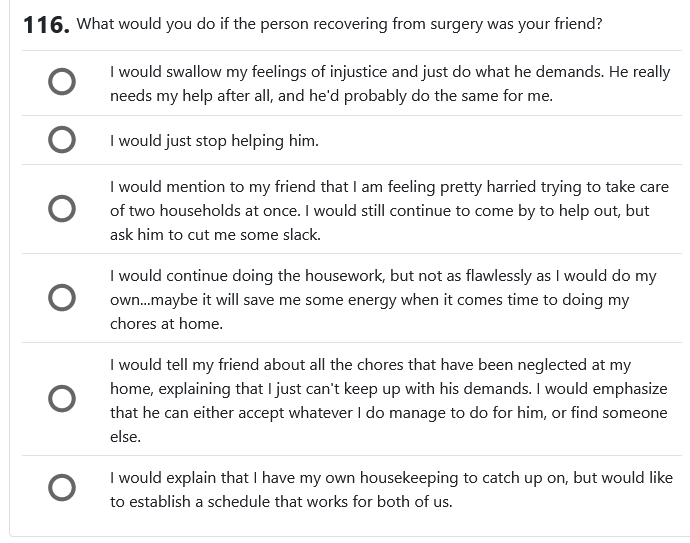The image size is (690, 543).
Task: Click the text 'I would tell my friend about all the chores'
Action: (265, 365)
